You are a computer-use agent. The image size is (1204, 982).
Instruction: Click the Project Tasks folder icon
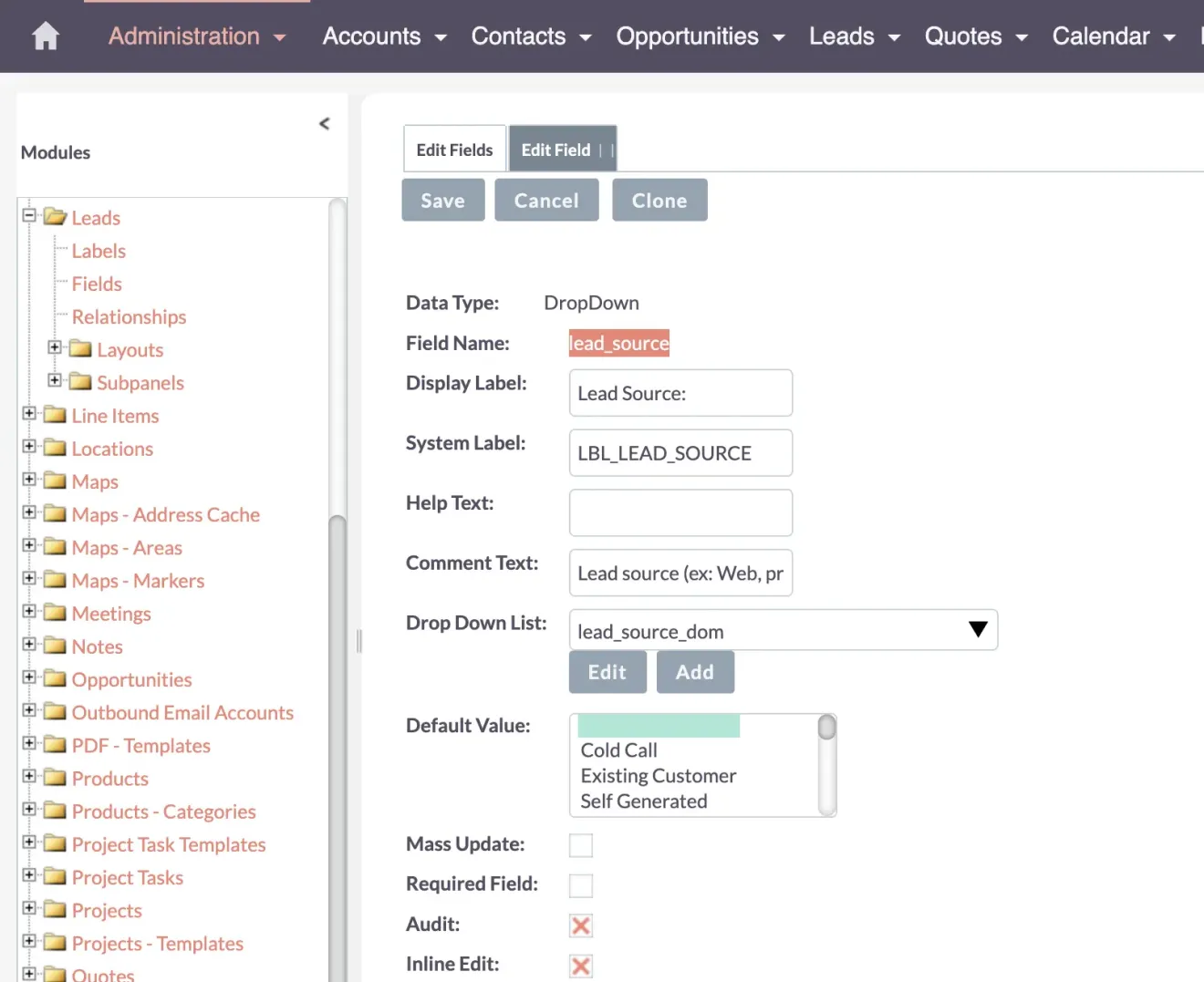click(x=55, y=877)
